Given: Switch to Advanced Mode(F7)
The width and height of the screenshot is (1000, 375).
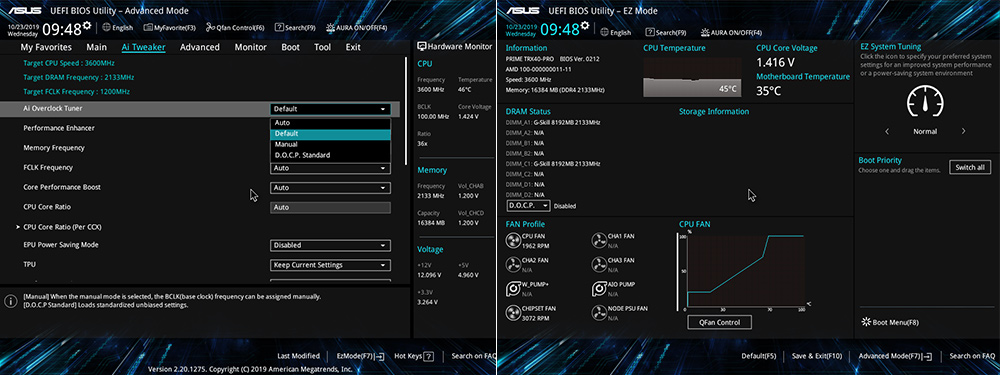Looking at the screenshot, I should pos(895,356).
